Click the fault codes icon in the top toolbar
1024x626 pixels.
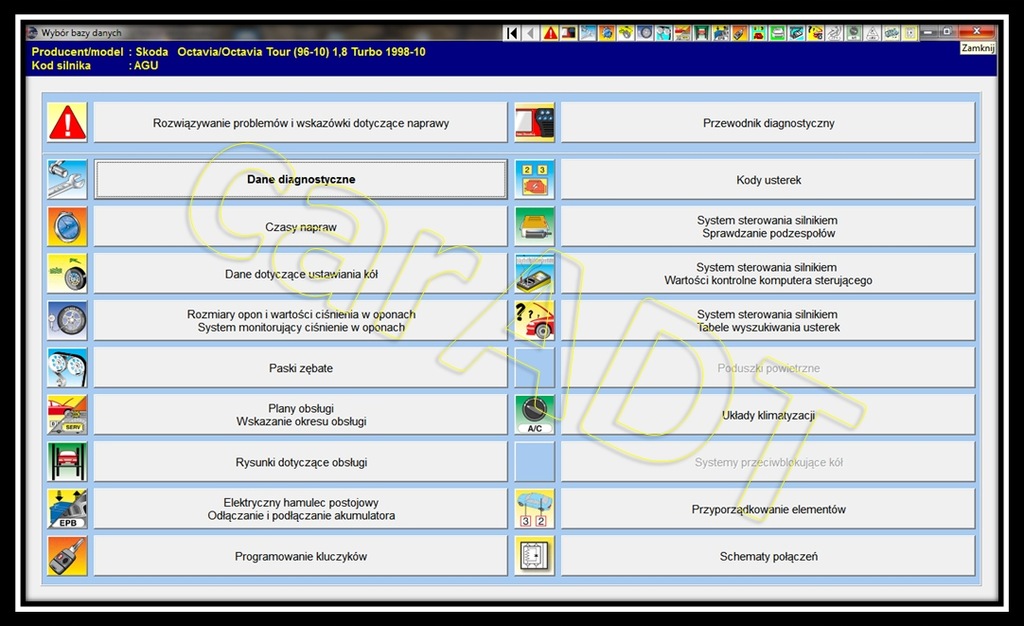click(758, 33)
